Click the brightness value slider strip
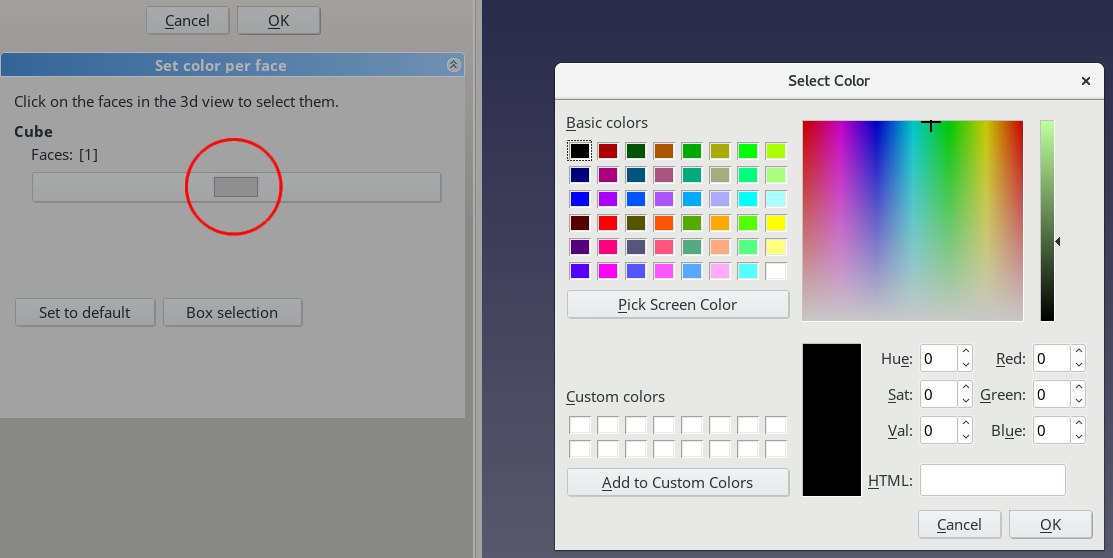 pos(1047,220)
